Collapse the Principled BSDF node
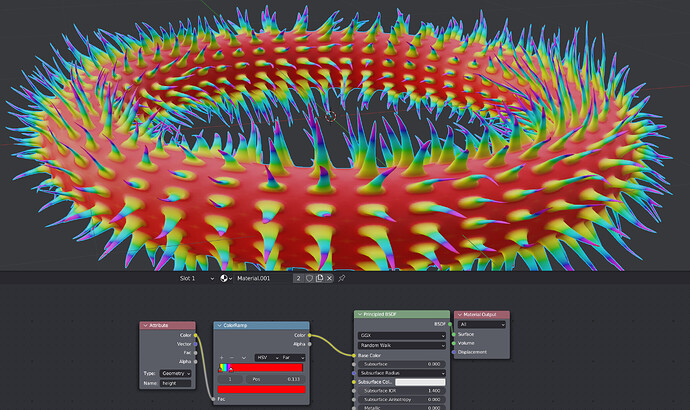690x410 pixels. (360, 315)
